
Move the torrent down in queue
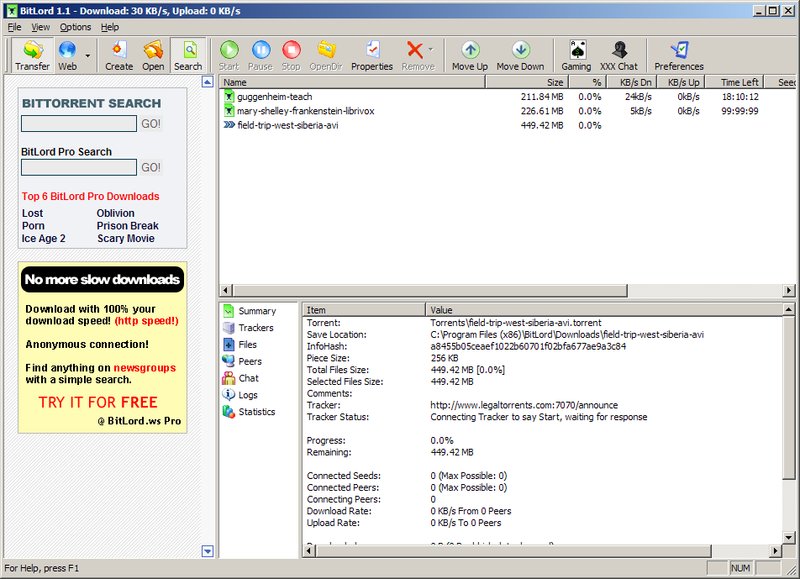coord(520,55)
